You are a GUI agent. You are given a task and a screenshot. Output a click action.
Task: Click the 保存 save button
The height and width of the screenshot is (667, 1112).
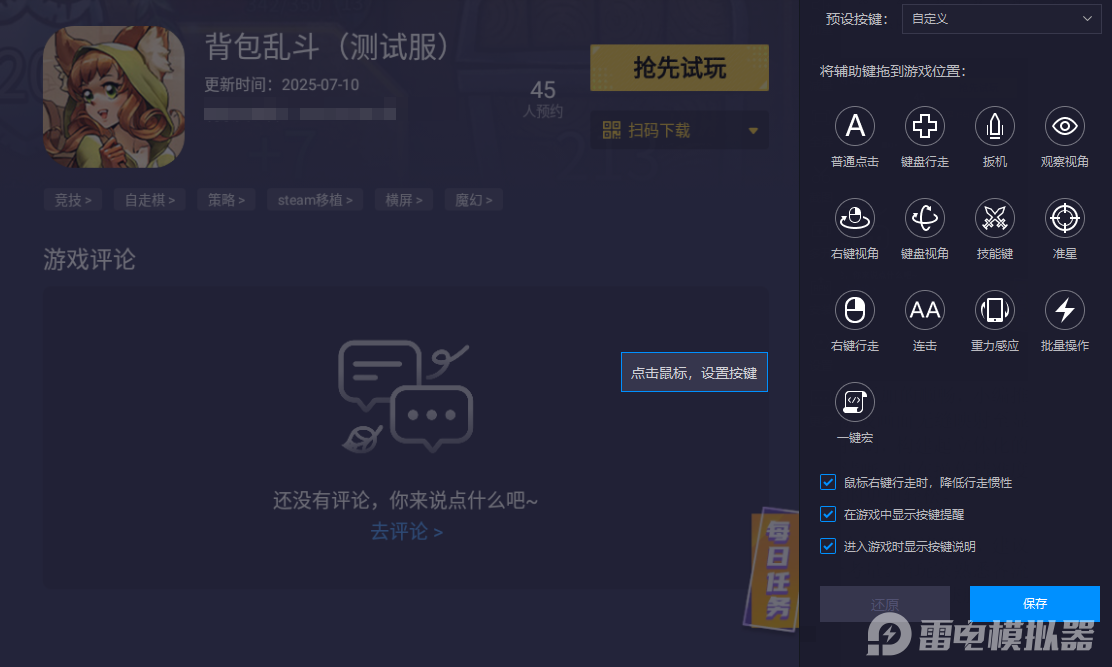coord(1034,604)
